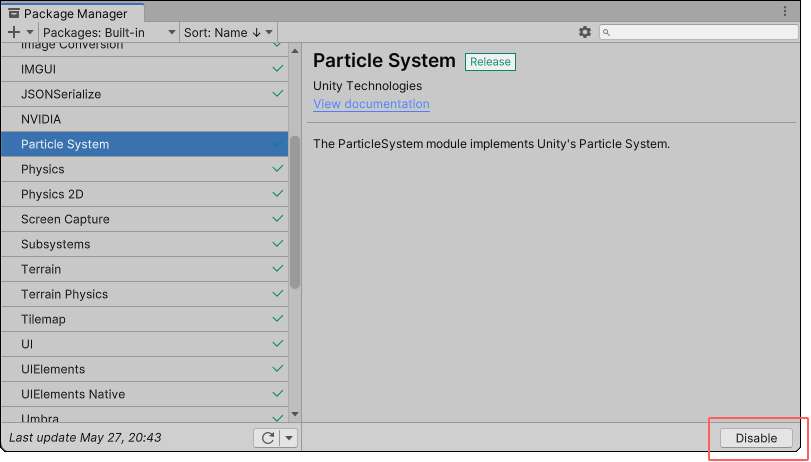Select the Subsystems package
The image size is (811, 462).
[x=144, y=244]
